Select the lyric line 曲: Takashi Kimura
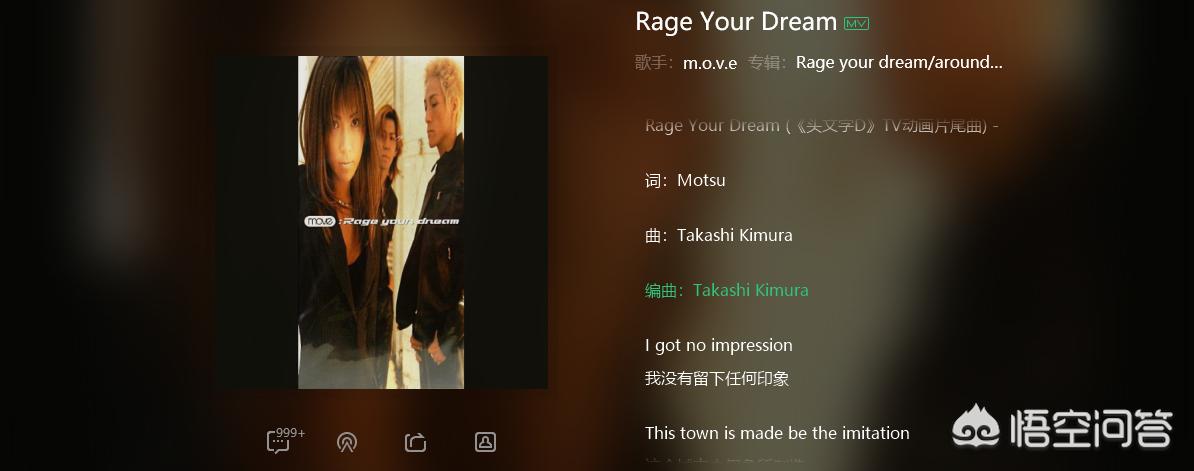This screenshot has width=1194, height=471. click(718, 235)
